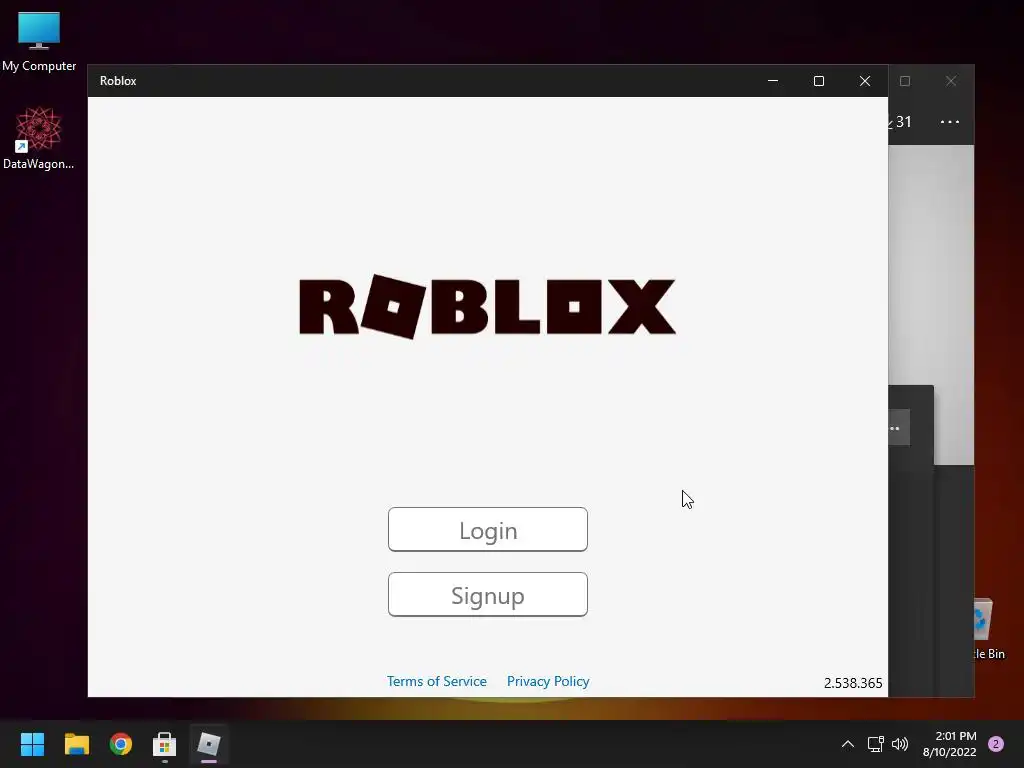
Task: Click the Roblox window title text
Action: click(118, 81)
